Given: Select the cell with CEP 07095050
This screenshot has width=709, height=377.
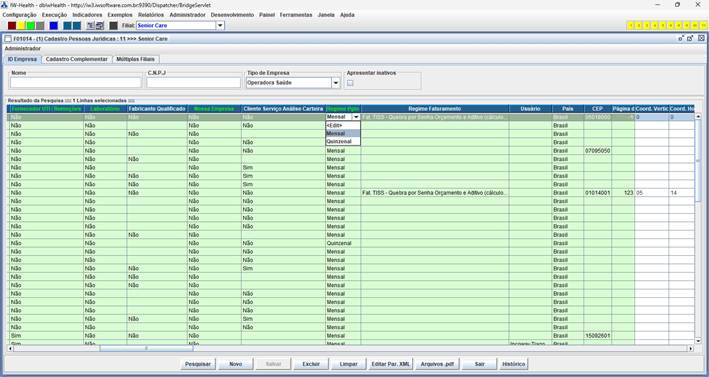Looking at the screenshot, I should [597, 151].
